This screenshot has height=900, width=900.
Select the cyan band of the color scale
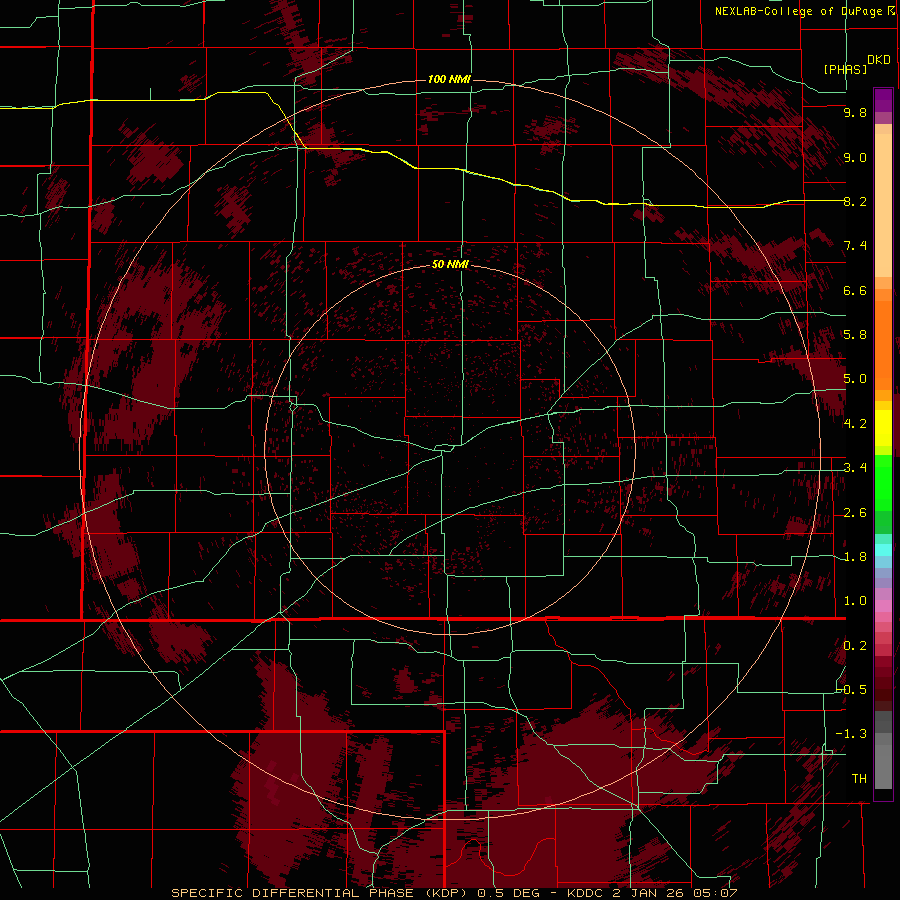(x=883, y=550)
